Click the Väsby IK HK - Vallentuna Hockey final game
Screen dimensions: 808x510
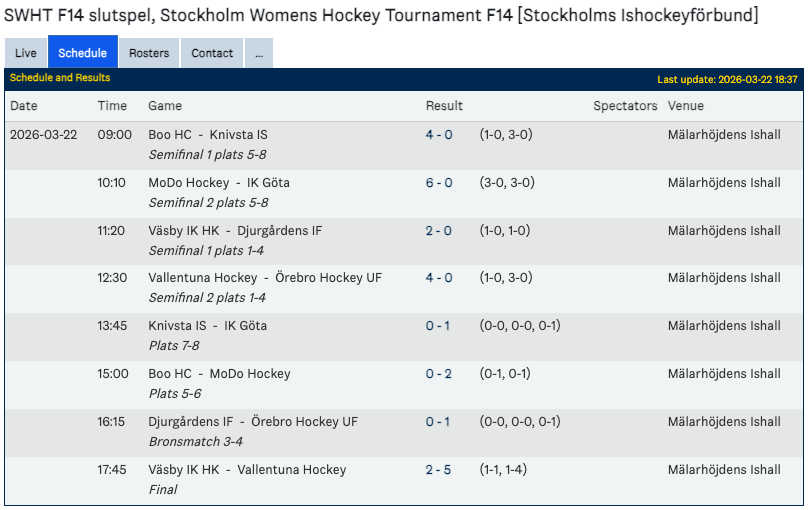[247, 470]
